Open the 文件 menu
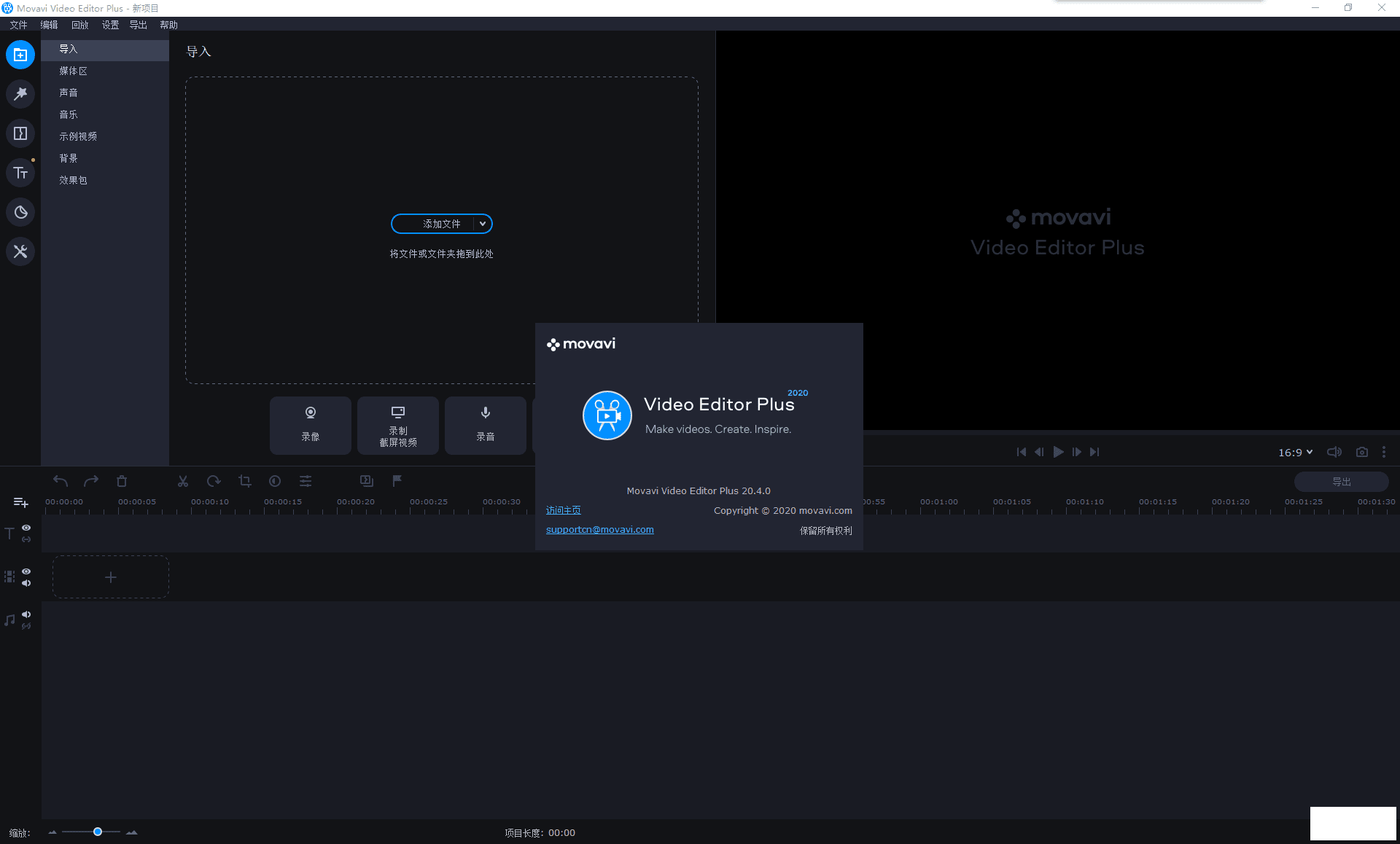 18,25
